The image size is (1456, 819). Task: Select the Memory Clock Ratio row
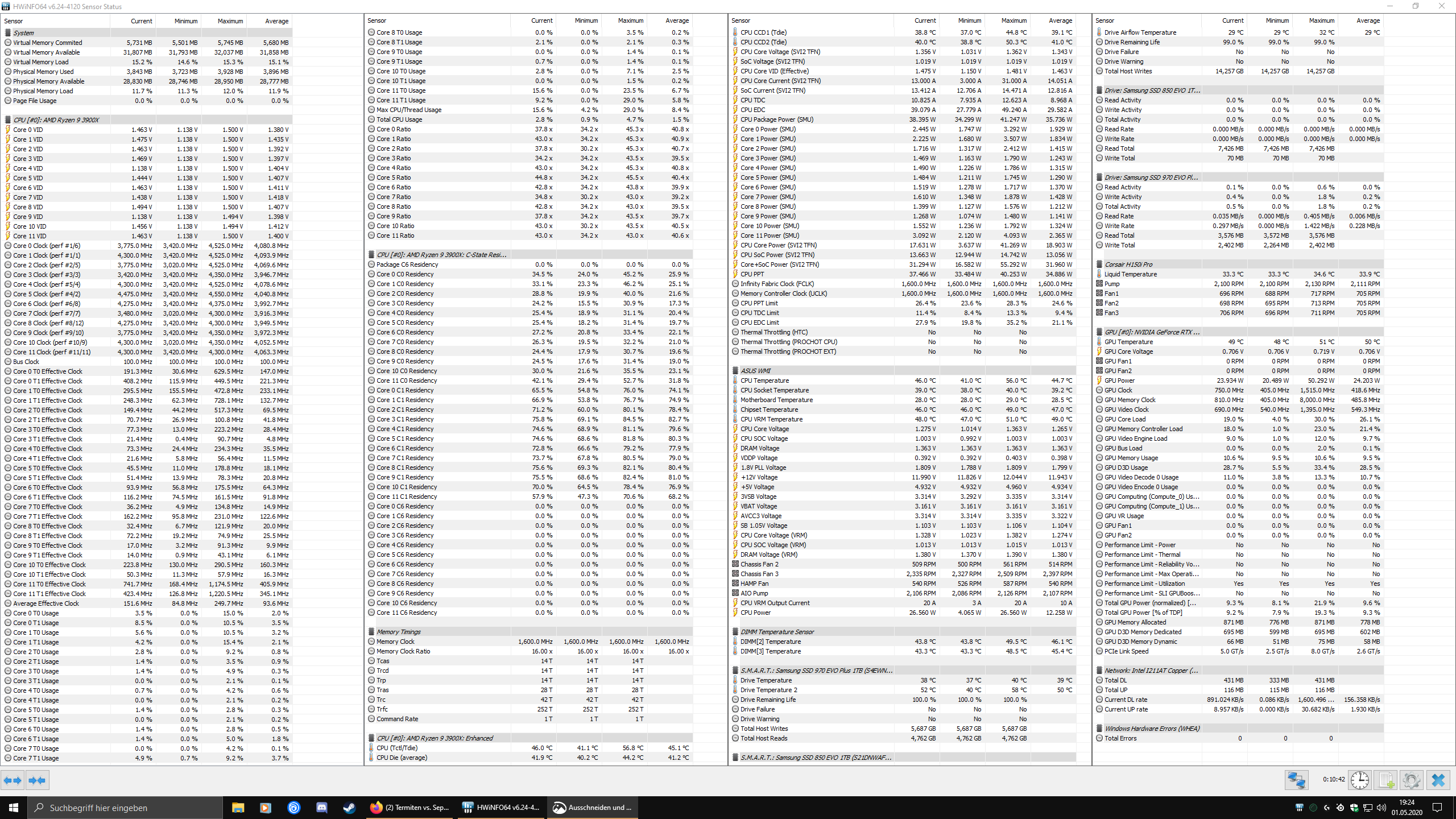529,651
